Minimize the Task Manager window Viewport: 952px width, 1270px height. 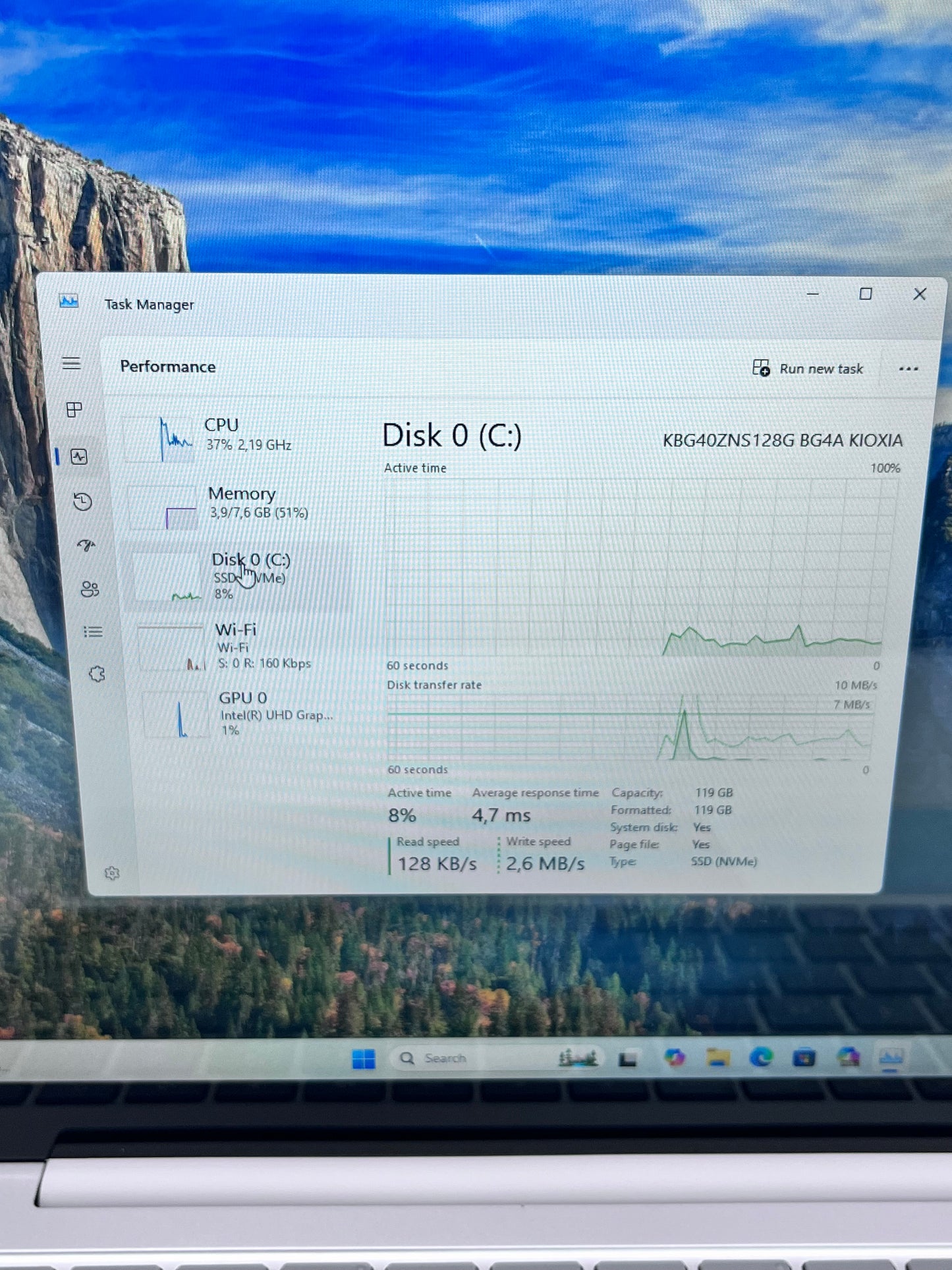pos(813,294)
